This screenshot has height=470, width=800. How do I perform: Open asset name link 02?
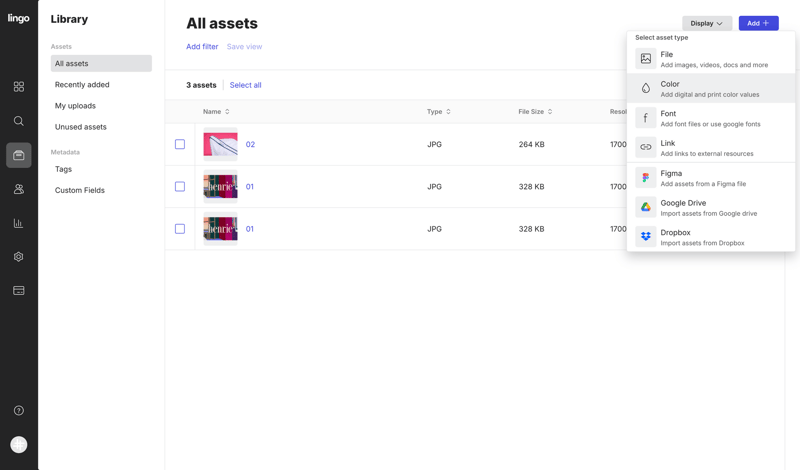250,144
